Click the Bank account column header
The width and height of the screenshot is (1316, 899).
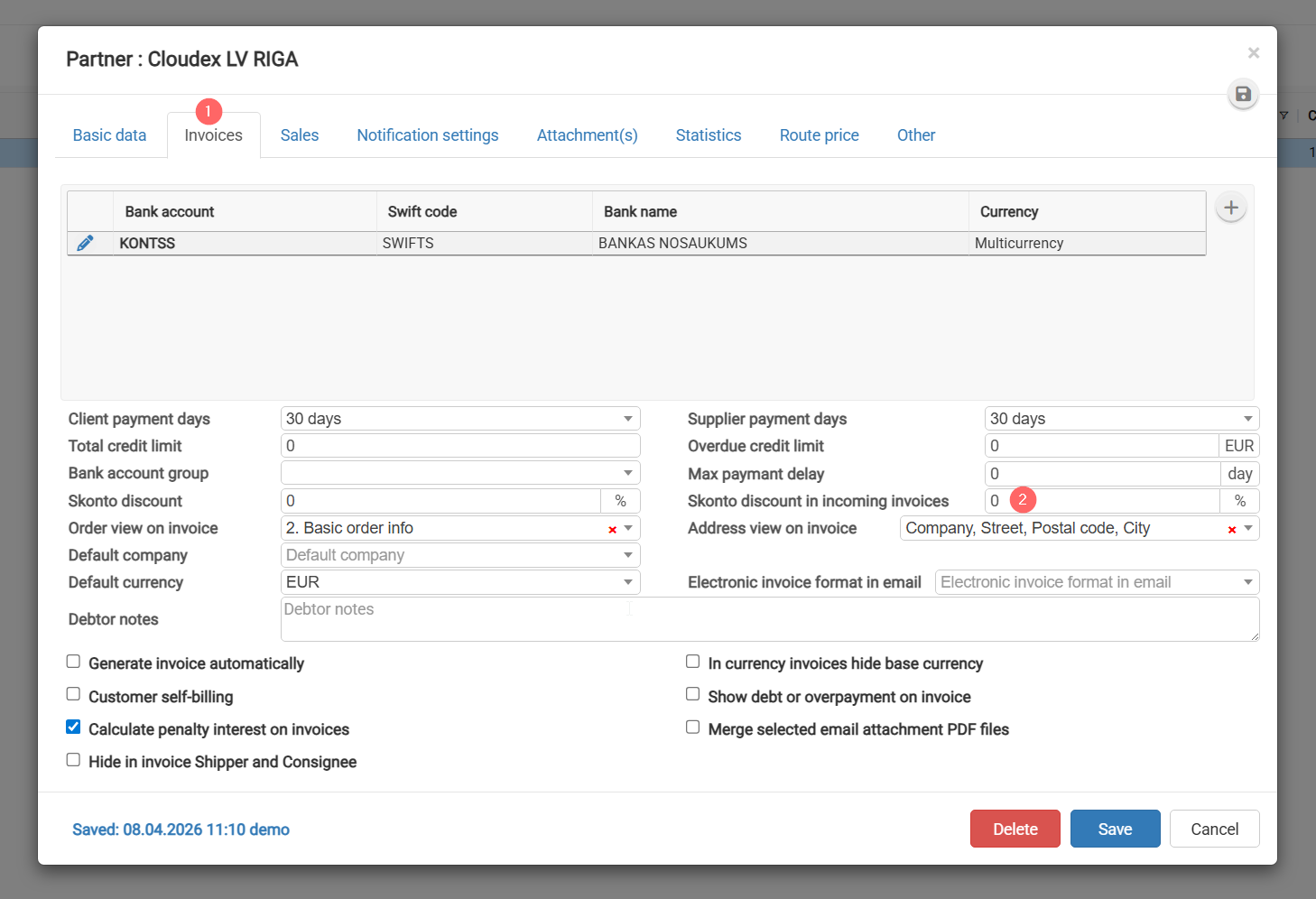(x=245, y=211)
